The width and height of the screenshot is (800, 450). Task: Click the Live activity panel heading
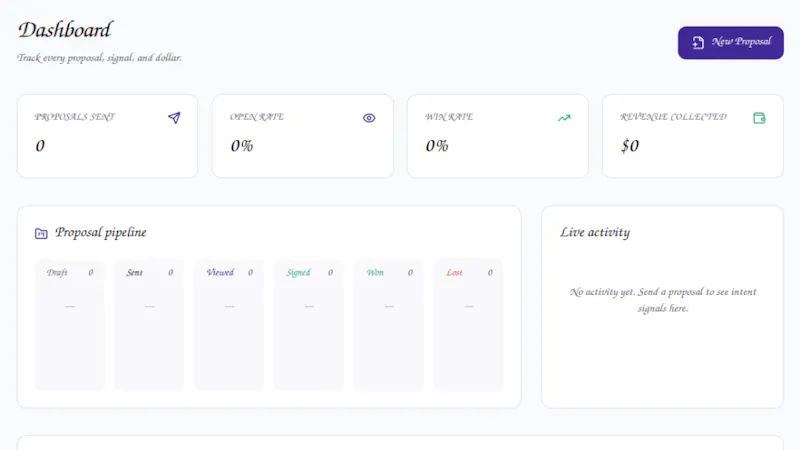[595, 233]
